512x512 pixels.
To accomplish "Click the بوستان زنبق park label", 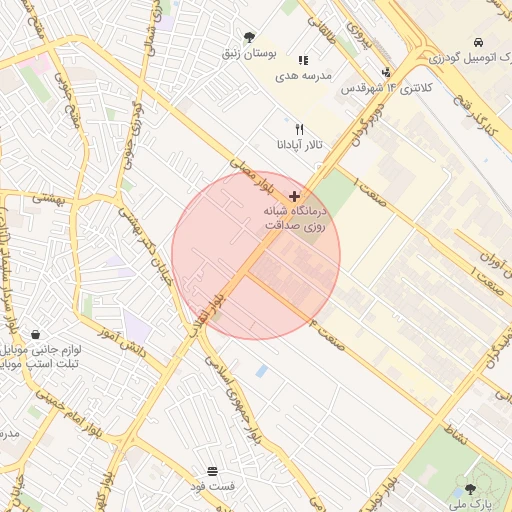I will click(x=249, y=53).
